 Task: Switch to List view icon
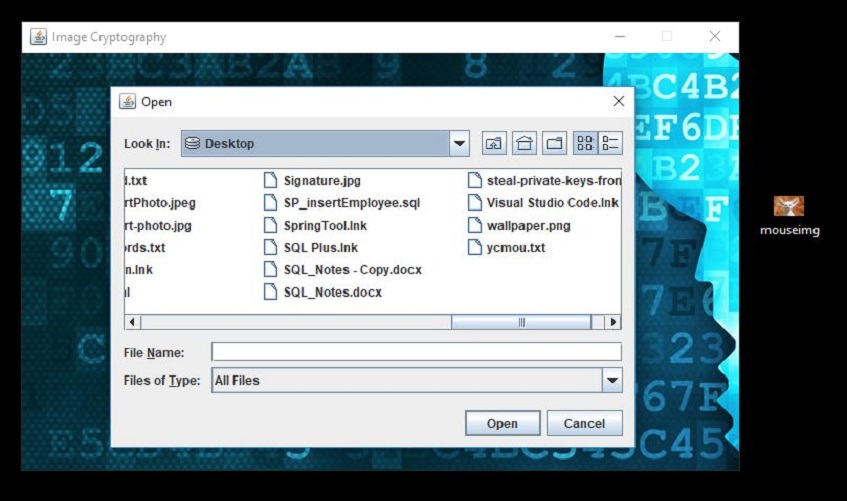(585, 143)
